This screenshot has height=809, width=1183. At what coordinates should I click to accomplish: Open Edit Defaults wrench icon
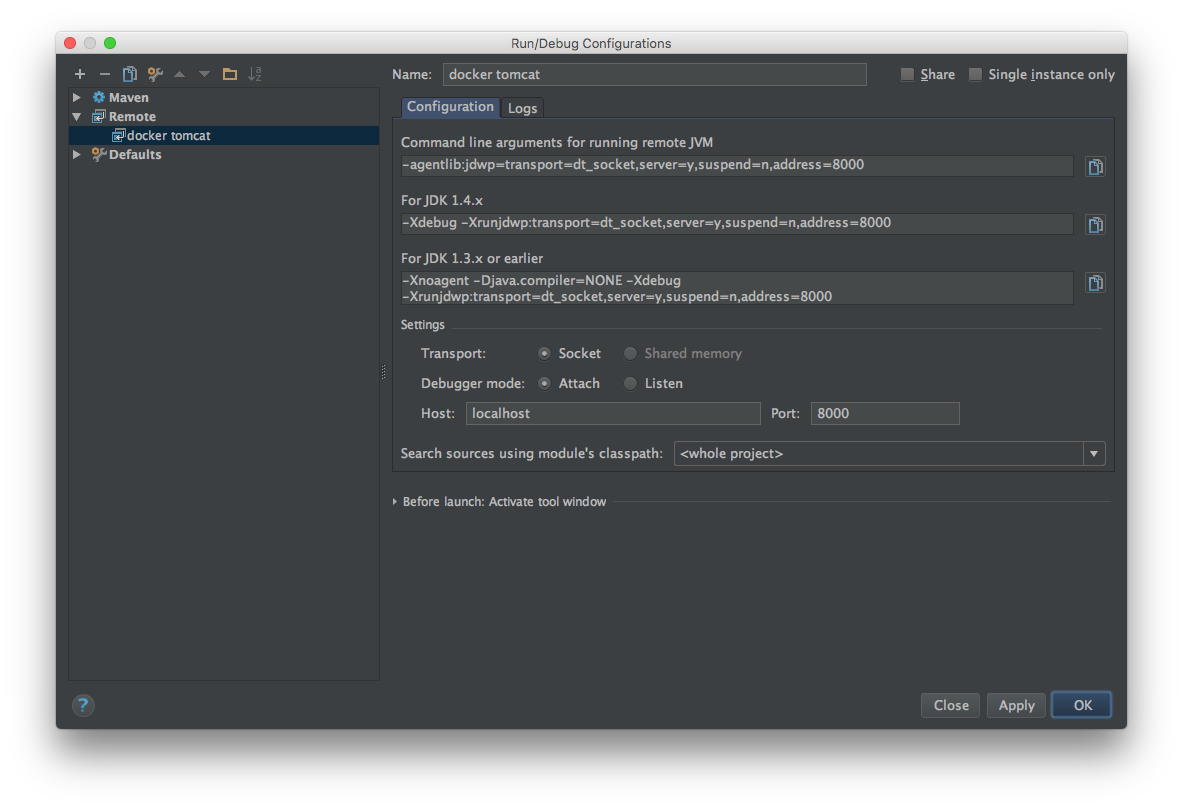click(155, 74)
